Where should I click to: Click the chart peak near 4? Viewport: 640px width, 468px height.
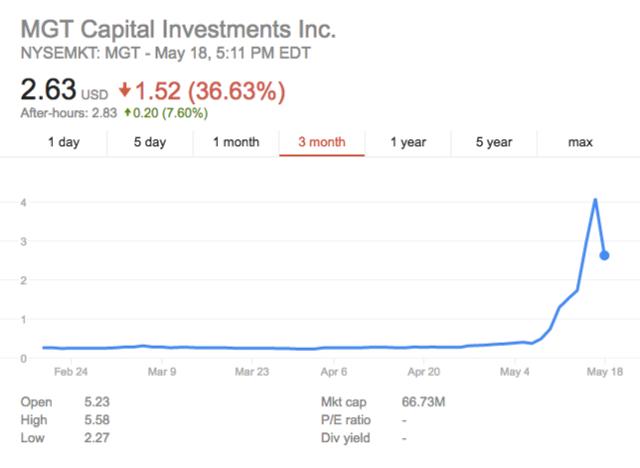(595, 200)
